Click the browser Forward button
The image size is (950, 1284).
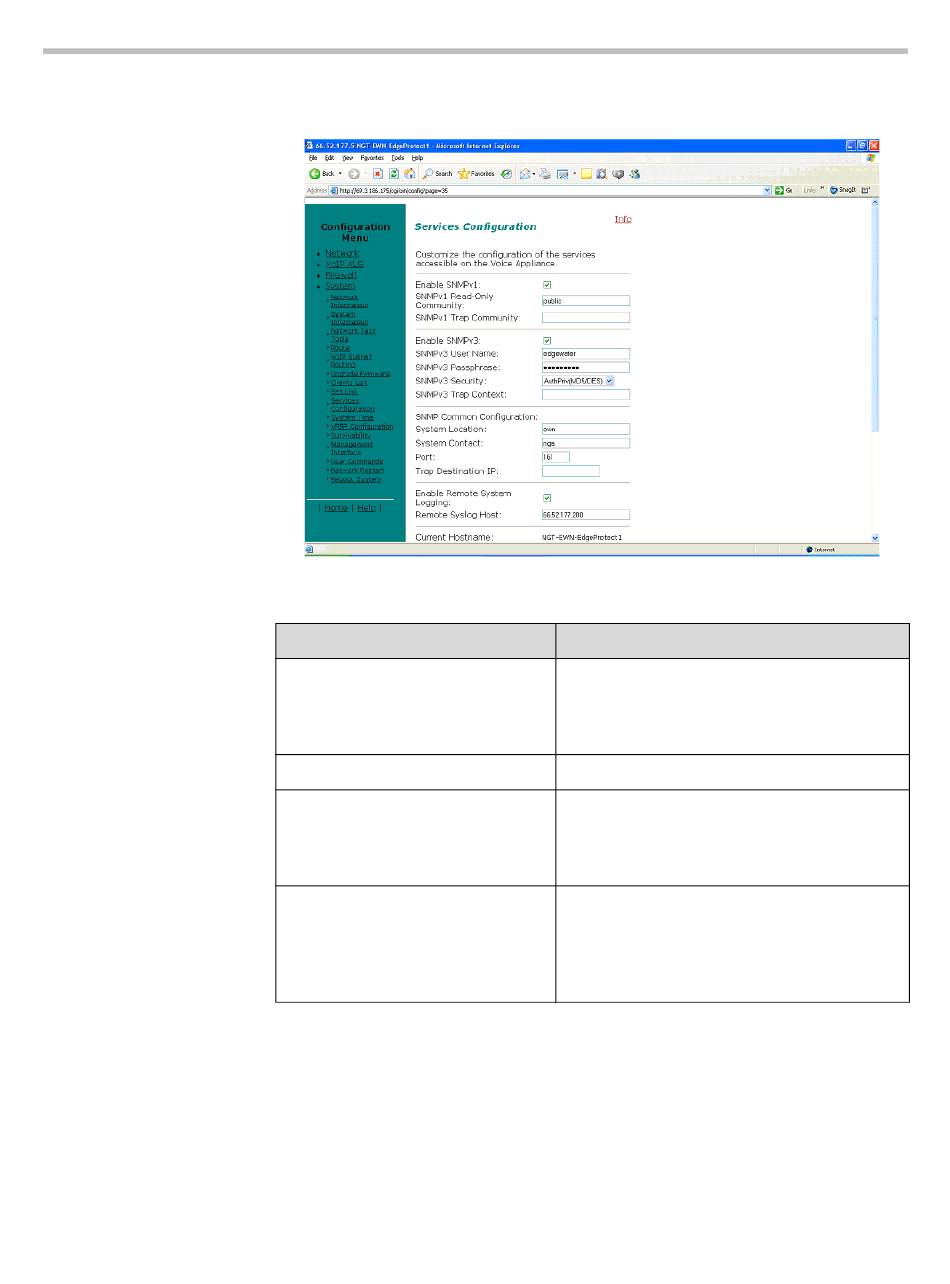tap(352, 174)
